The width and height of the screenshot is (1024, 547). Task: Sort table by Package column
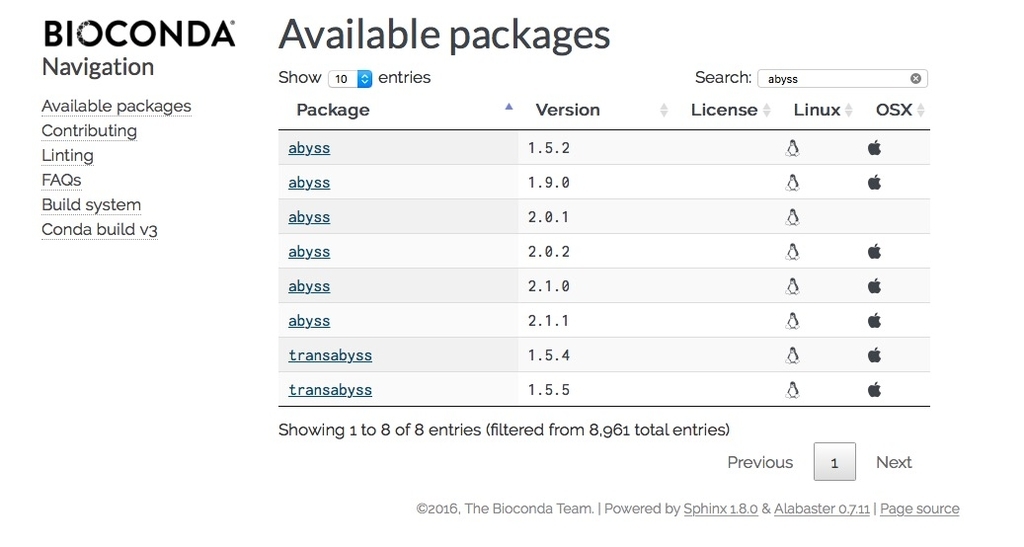[333, 110]
